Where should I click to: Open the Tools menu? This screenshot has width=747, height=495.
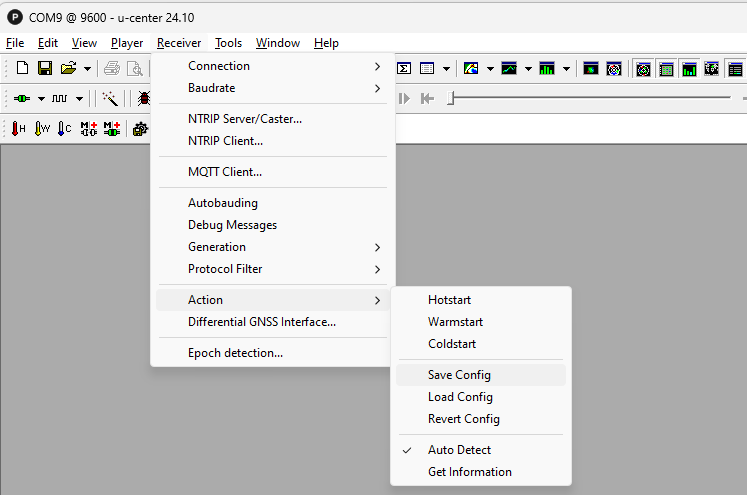pos(228,43)
